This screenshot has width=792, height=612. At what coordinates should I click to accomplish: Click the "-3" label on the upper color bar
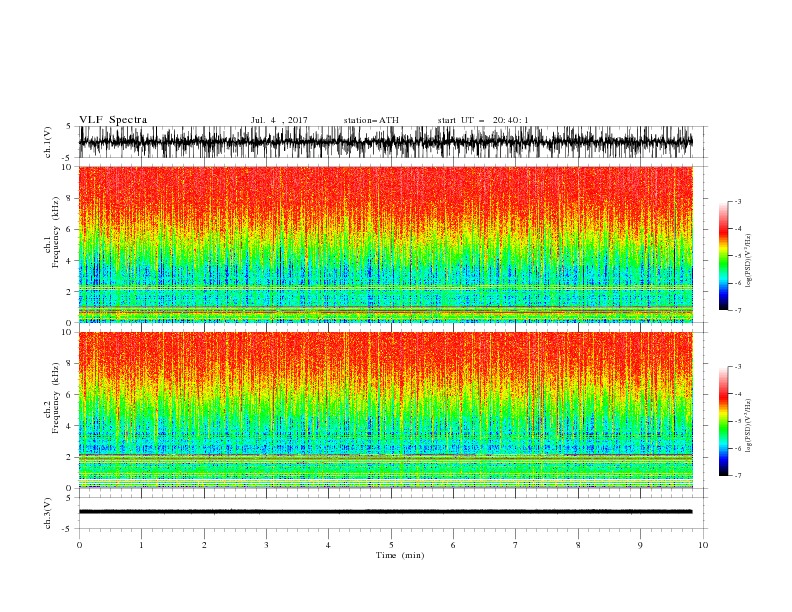[x=738, y=201]
